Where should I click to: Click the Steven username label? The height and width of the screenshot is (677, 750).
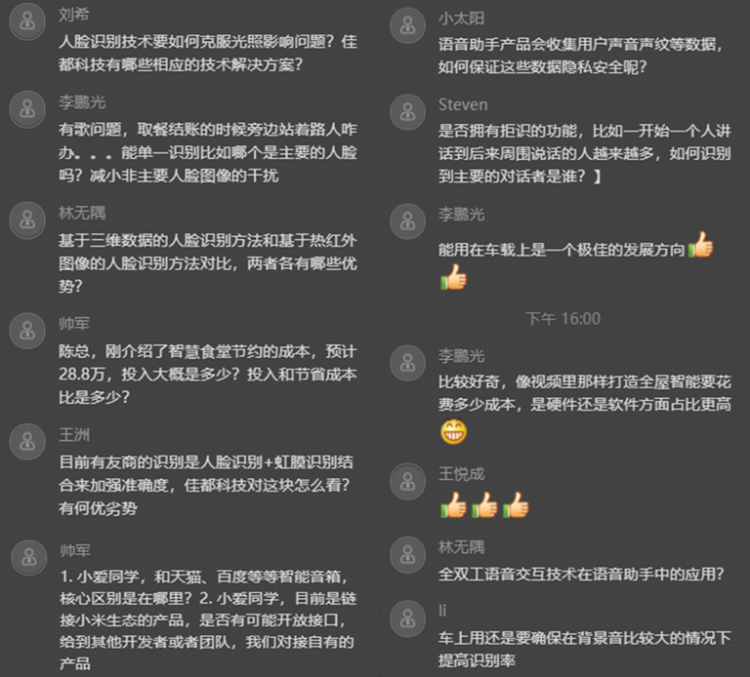coord(463,105)
